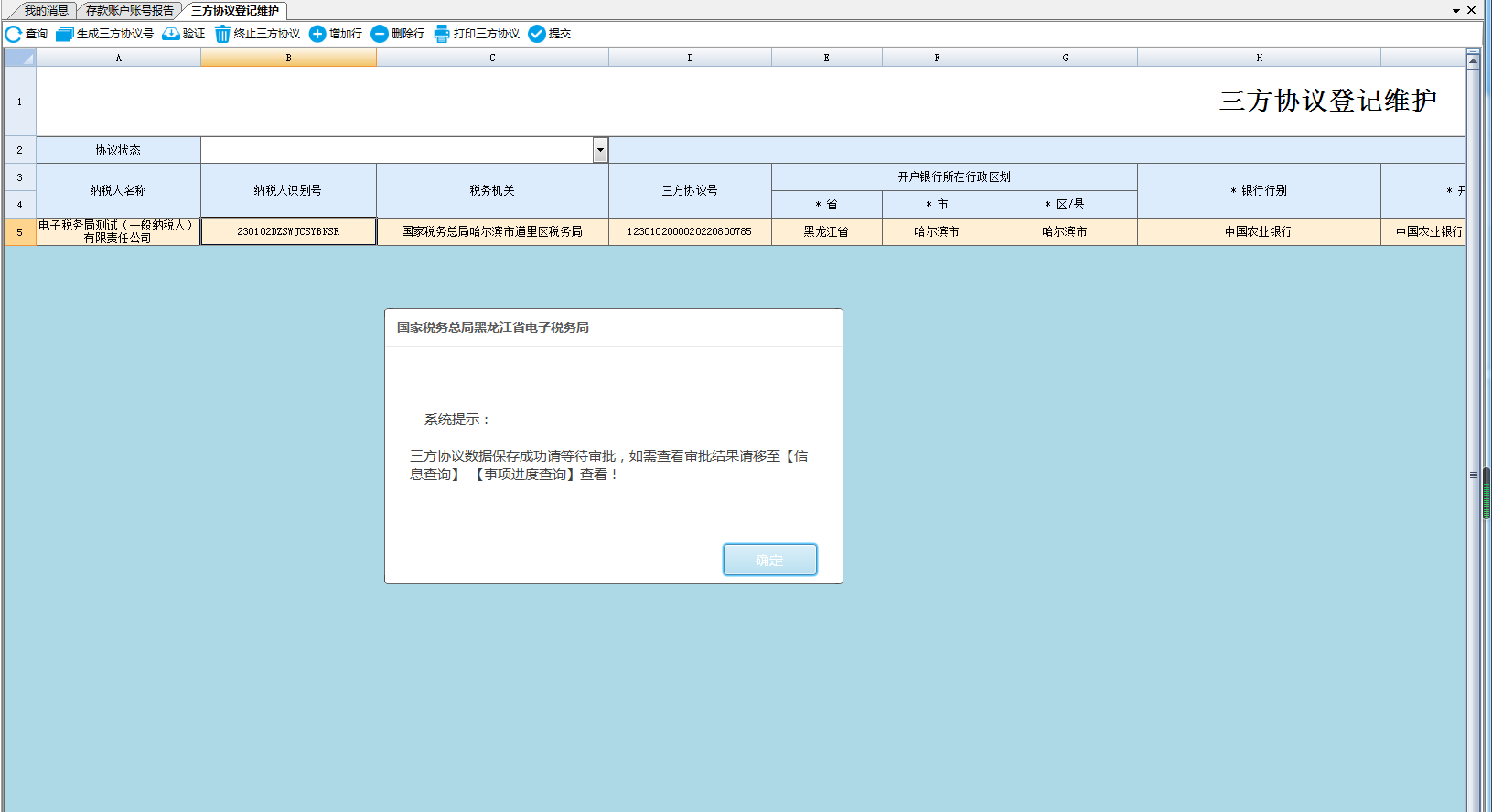Click the 删除行 minus icon
Viewport: 1492px width, 812px height.
(380, 34)
